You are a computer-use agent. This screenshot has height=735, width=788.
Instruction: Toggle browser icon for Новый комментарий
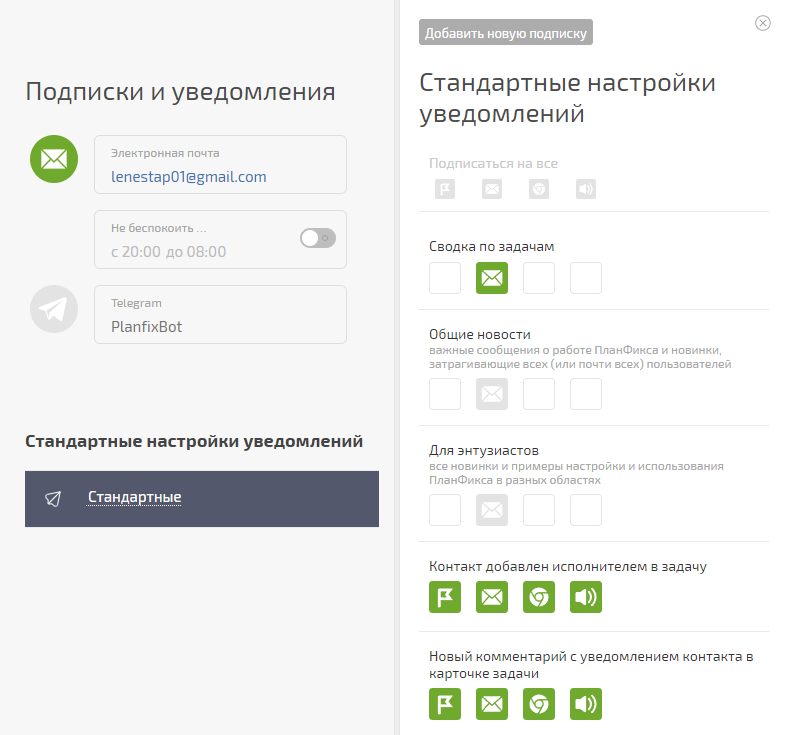click(539, 704)
